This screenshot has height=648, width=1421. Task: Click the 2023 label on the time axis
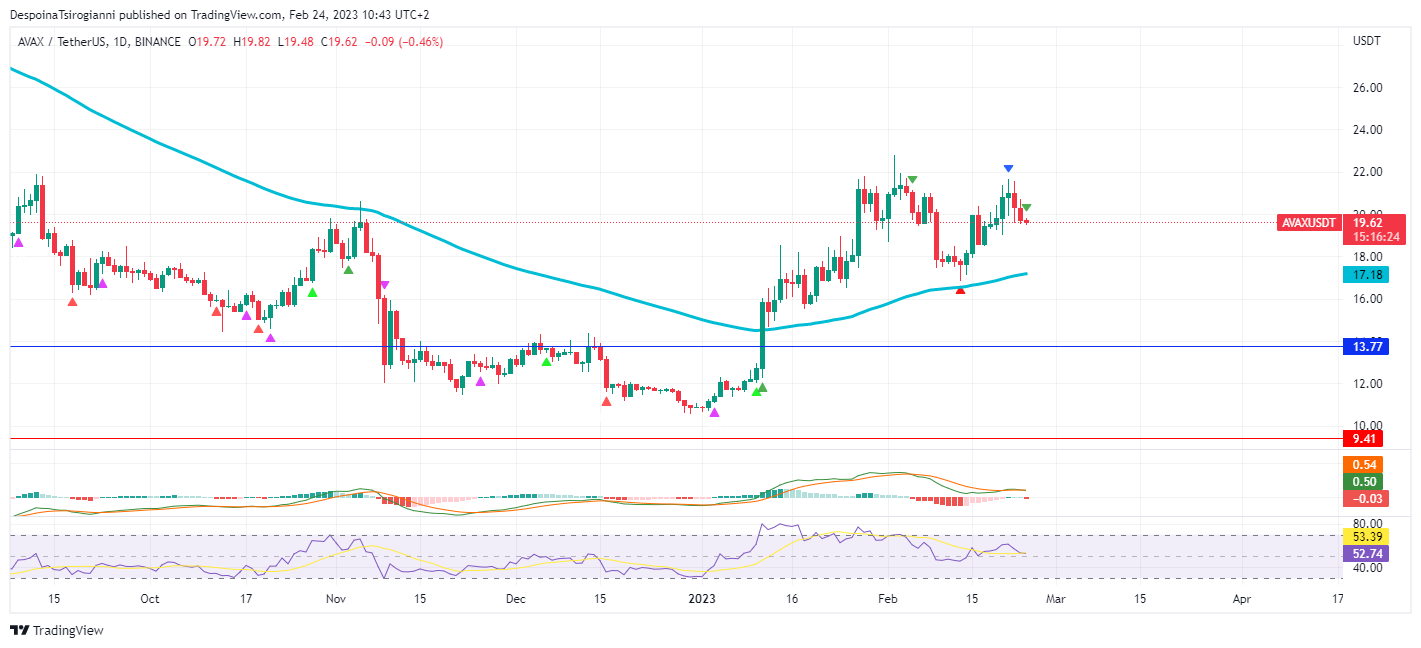click(702, 599)
